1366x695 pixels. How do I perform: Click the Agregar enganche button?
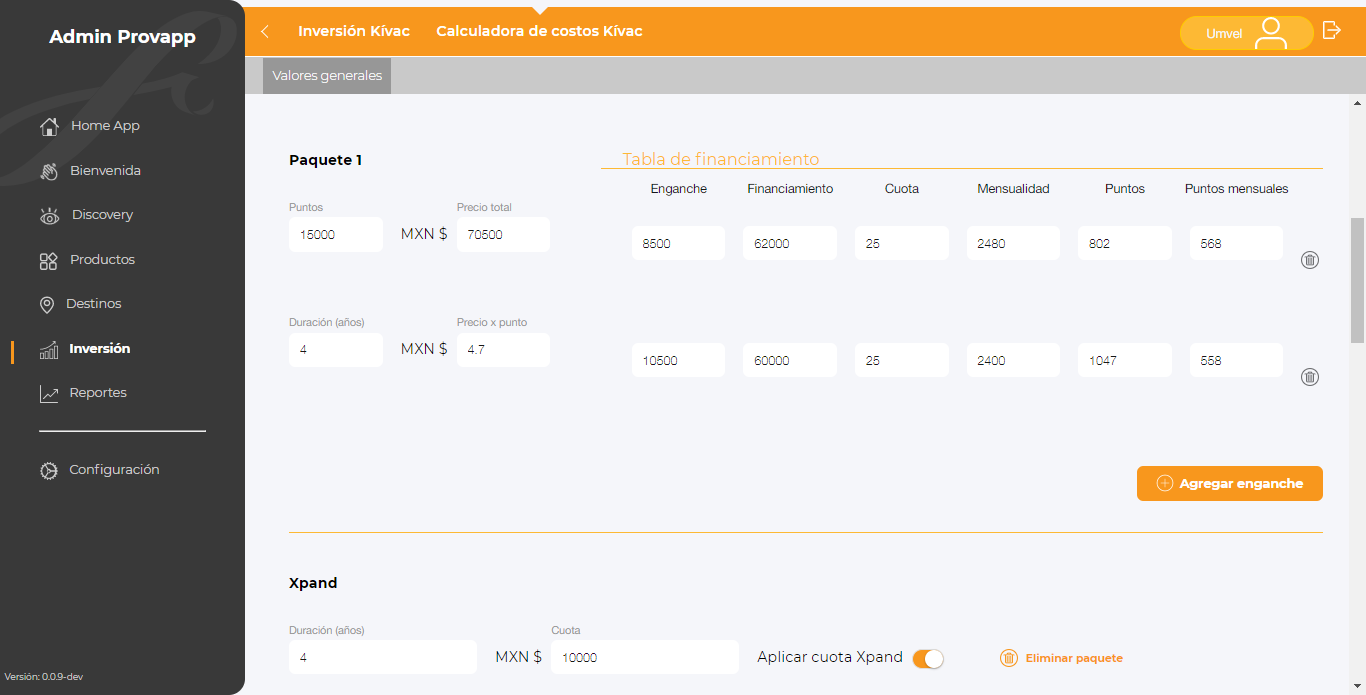pyautogui.click(x=1229, y=483)
